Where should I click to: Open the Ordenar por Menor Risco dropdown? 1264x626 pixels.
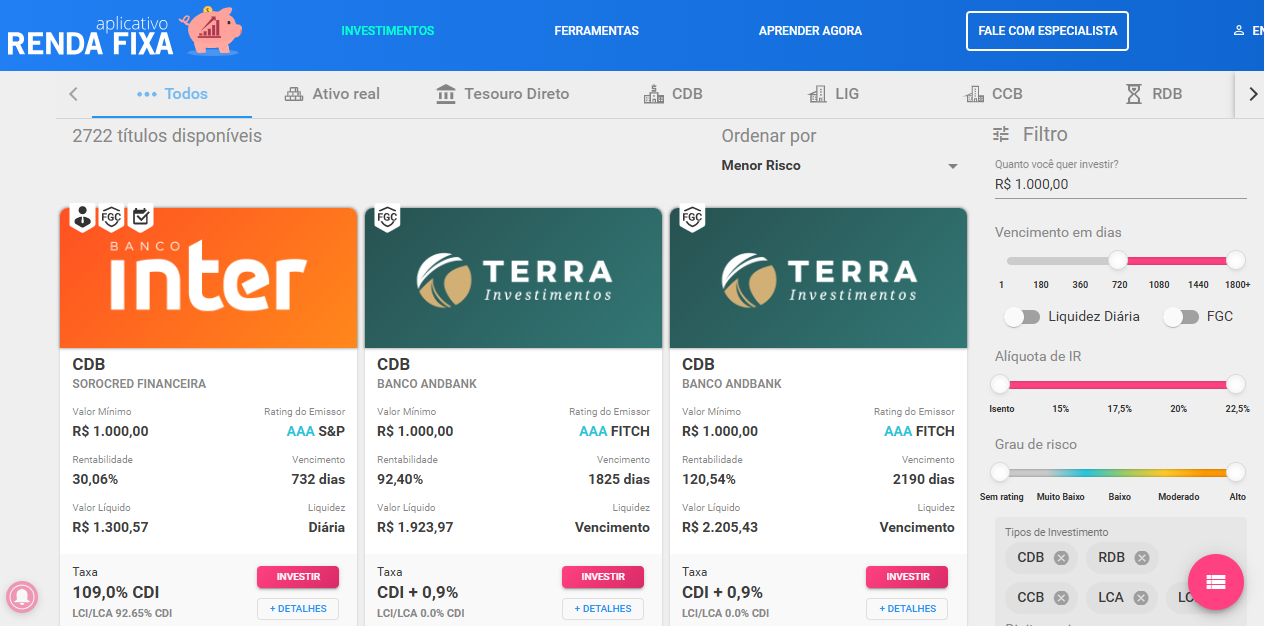pyautogui.click(x=840, y=166)
